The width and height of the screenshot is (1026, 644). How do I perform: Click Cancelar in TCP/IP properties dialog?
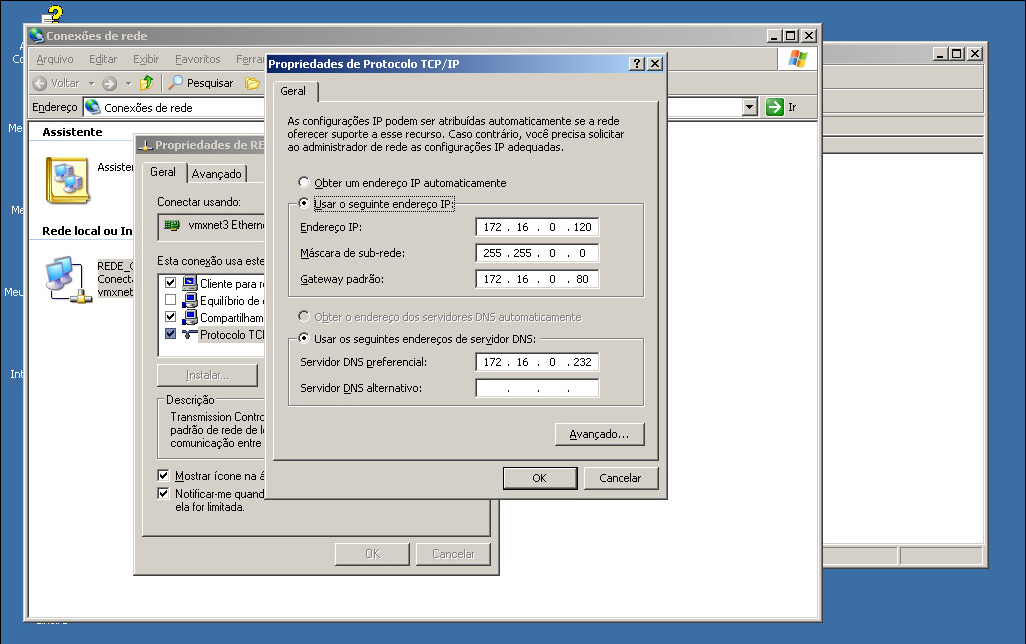coord(620,478)
